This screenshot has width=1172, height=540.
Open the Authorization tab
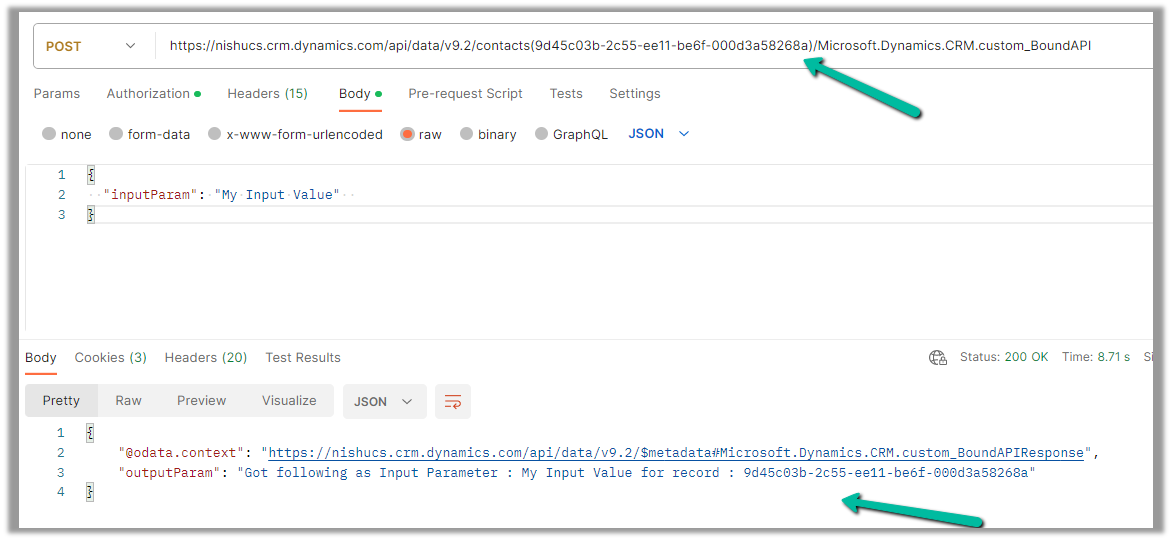(148, 93)
